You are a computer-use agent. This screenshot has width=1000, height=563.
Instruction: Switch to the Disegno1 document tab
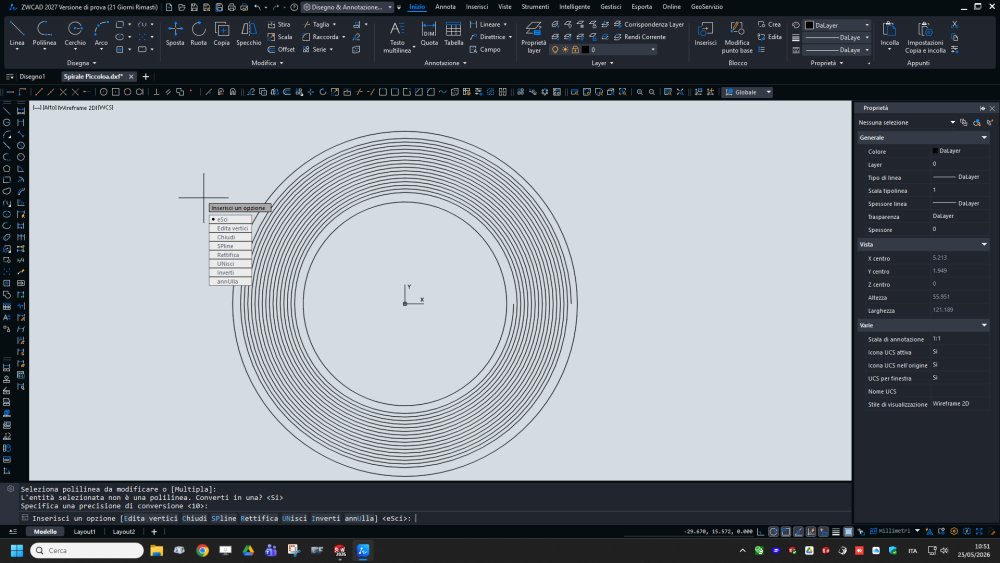(33, 77)
